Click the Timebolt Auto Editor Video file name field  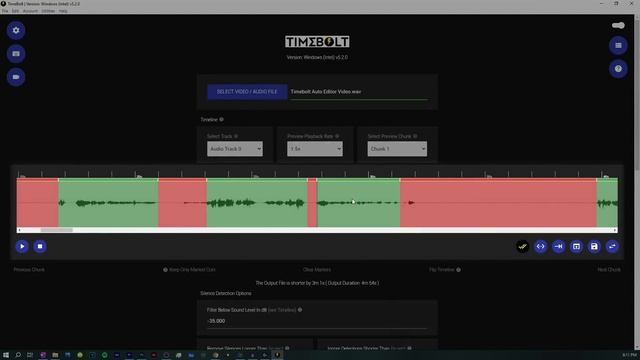pyautogui.click(x=359, y=92)
